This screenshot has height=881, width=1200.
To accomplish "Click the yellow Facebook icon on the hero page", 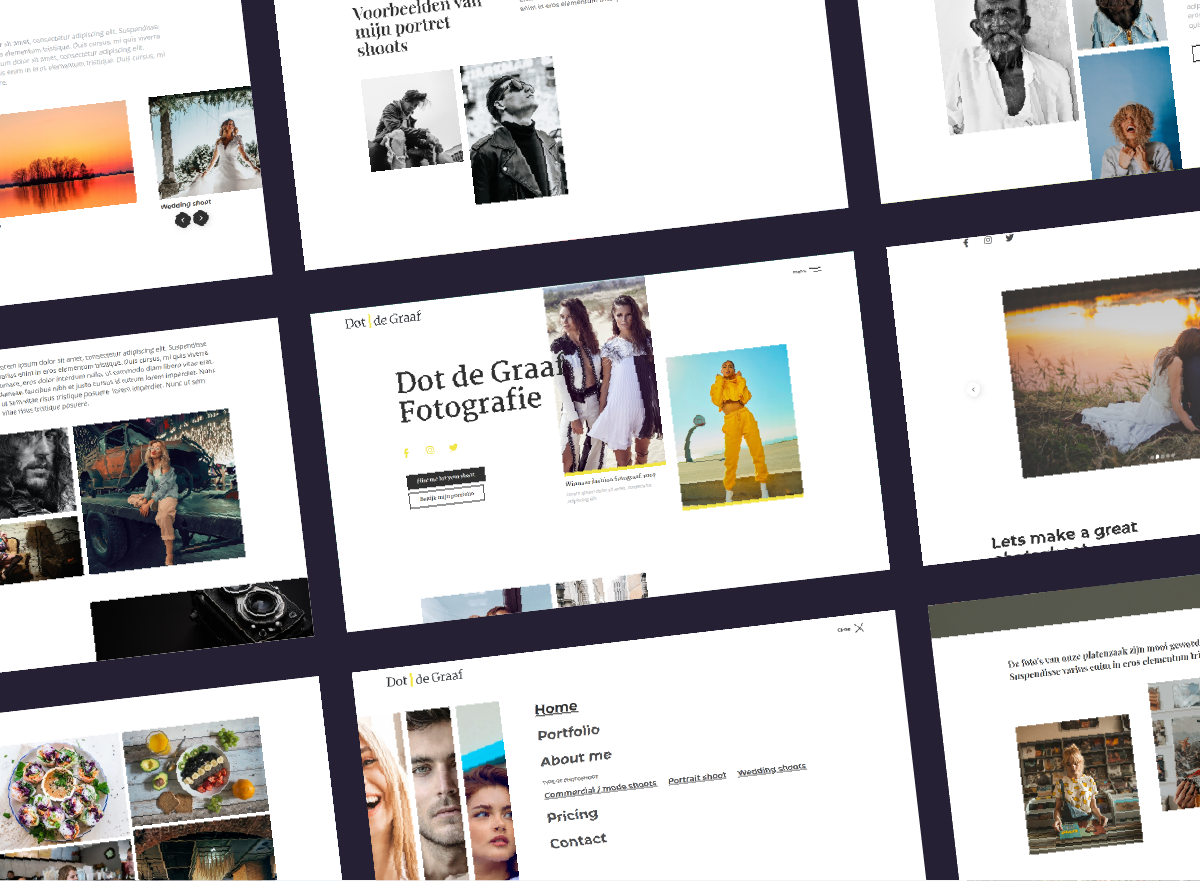I will pyautogui.click(x=406, y=453).
